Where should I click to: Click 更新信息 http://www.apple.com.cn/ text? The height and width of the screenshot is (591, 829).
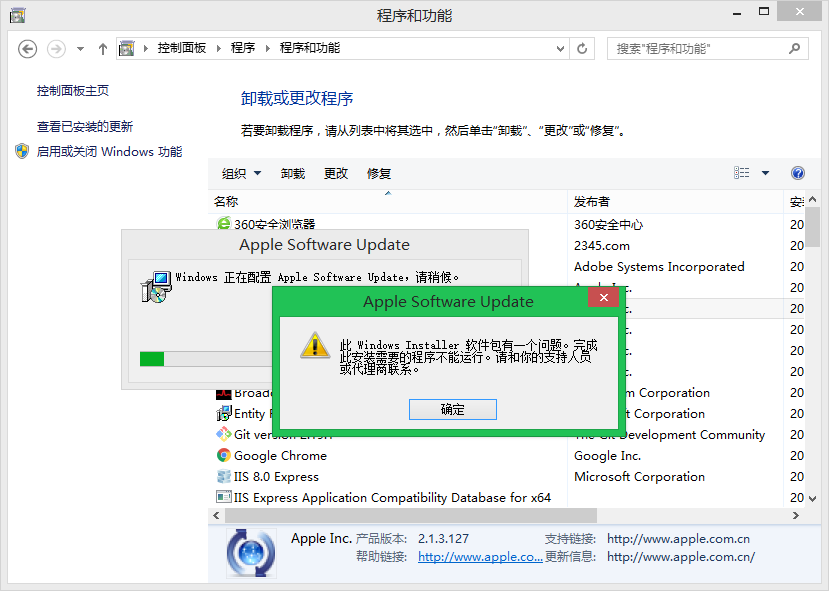(681, 557)
